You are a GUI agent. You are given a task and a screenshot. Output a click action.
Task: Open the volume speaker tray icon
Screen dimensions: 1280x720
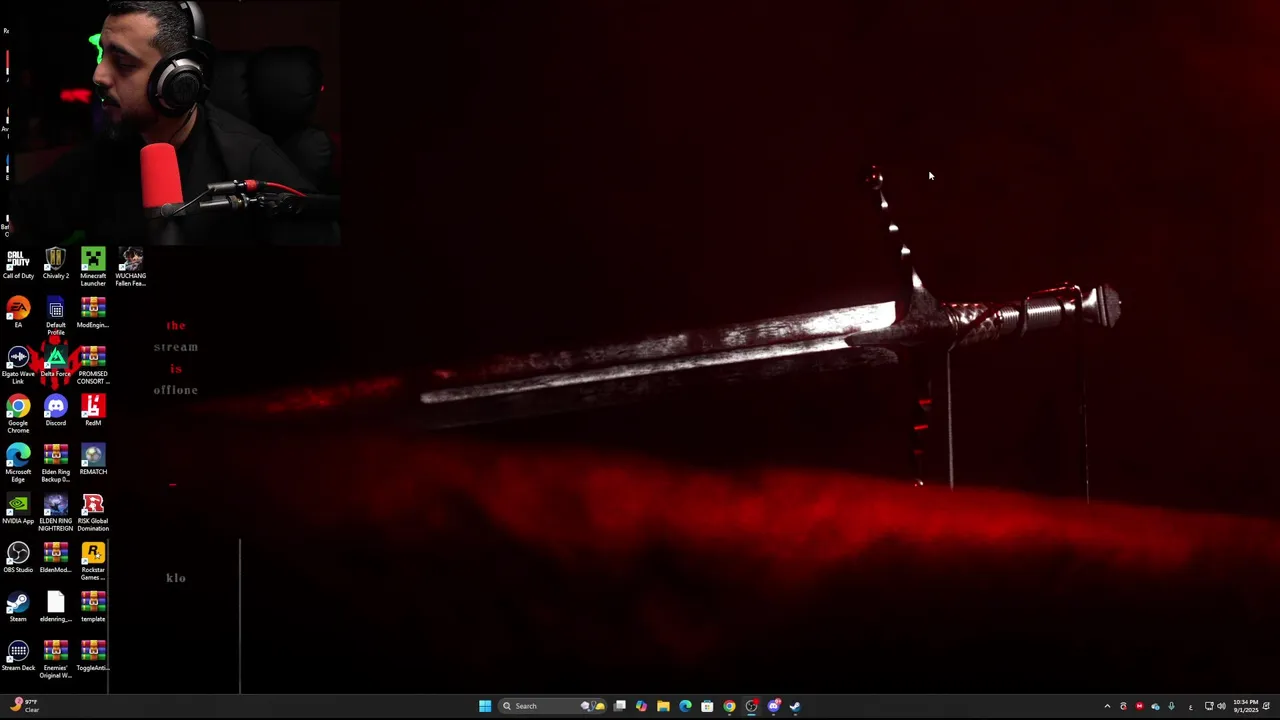[1221, 706]
